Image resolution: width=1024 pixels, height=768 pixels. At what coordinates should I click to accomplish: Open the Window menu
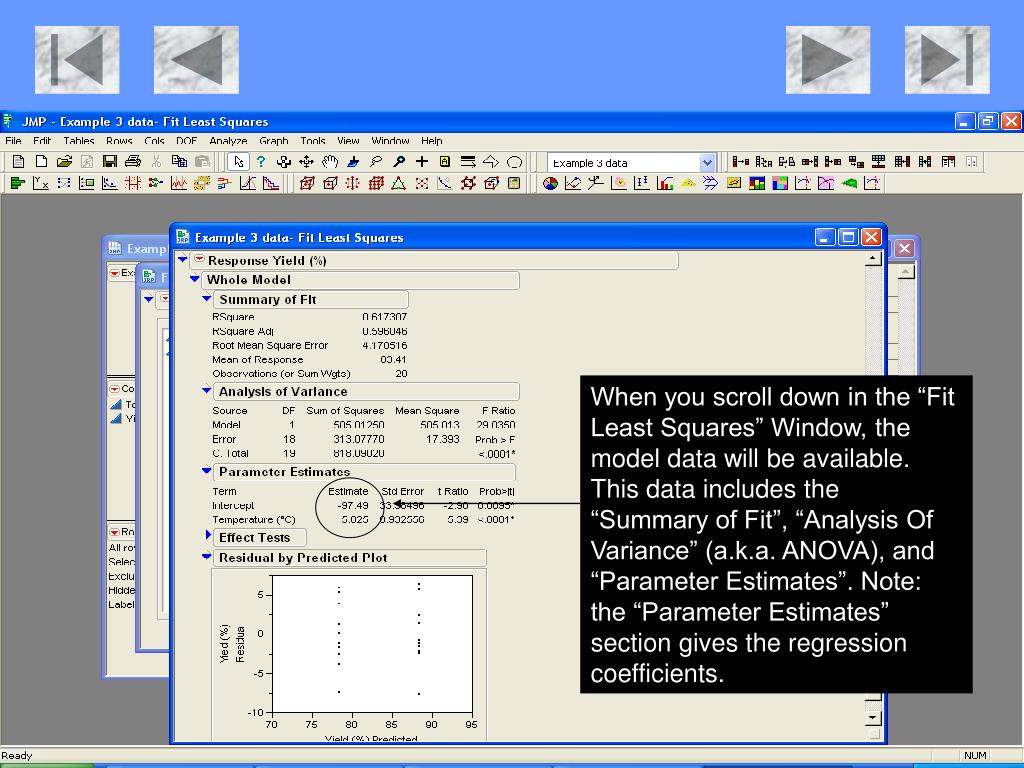coord(390,140)
